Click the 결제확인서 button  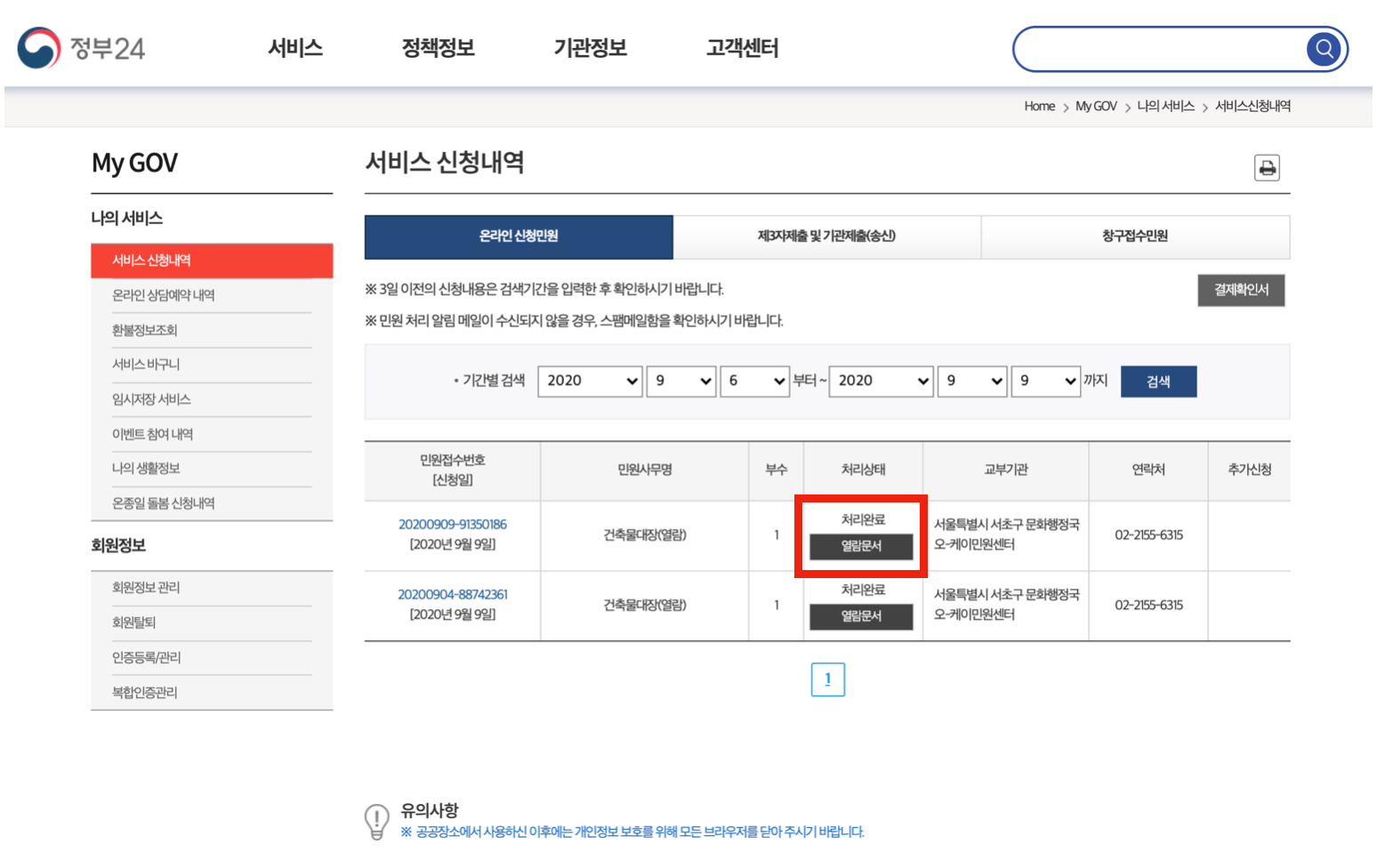(1241, 290)
